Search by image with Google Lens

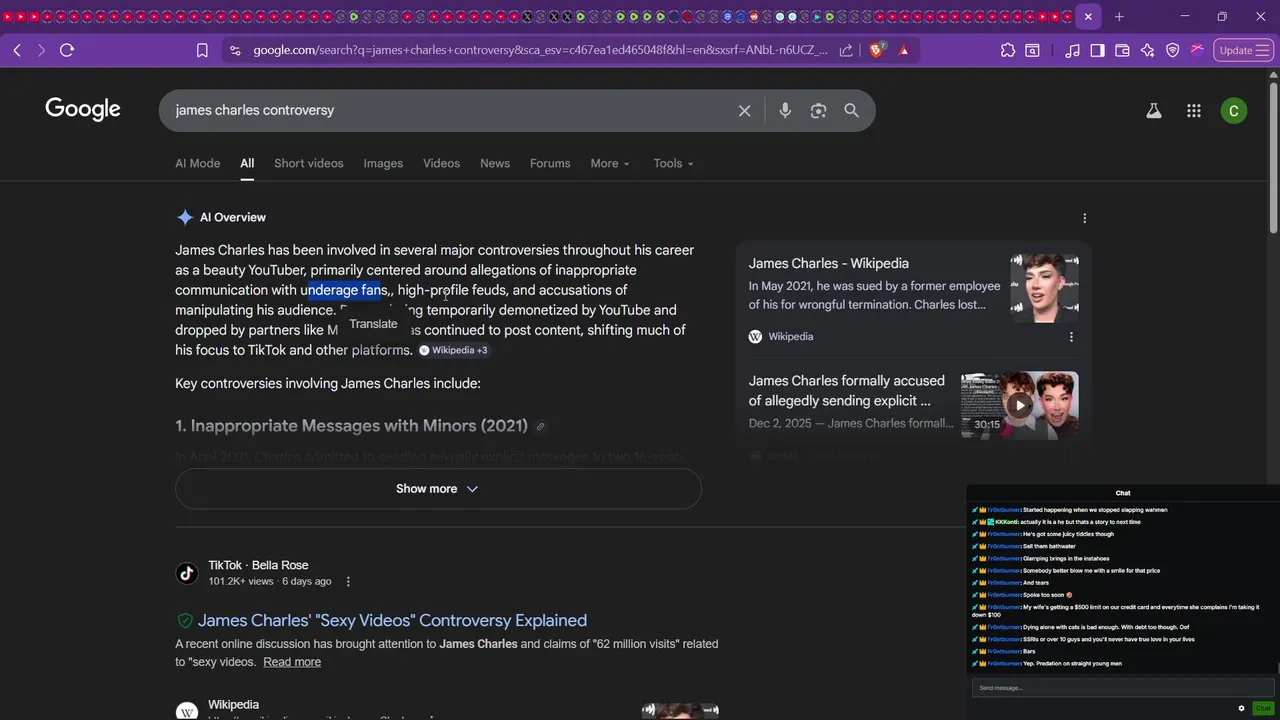(818, 110)
